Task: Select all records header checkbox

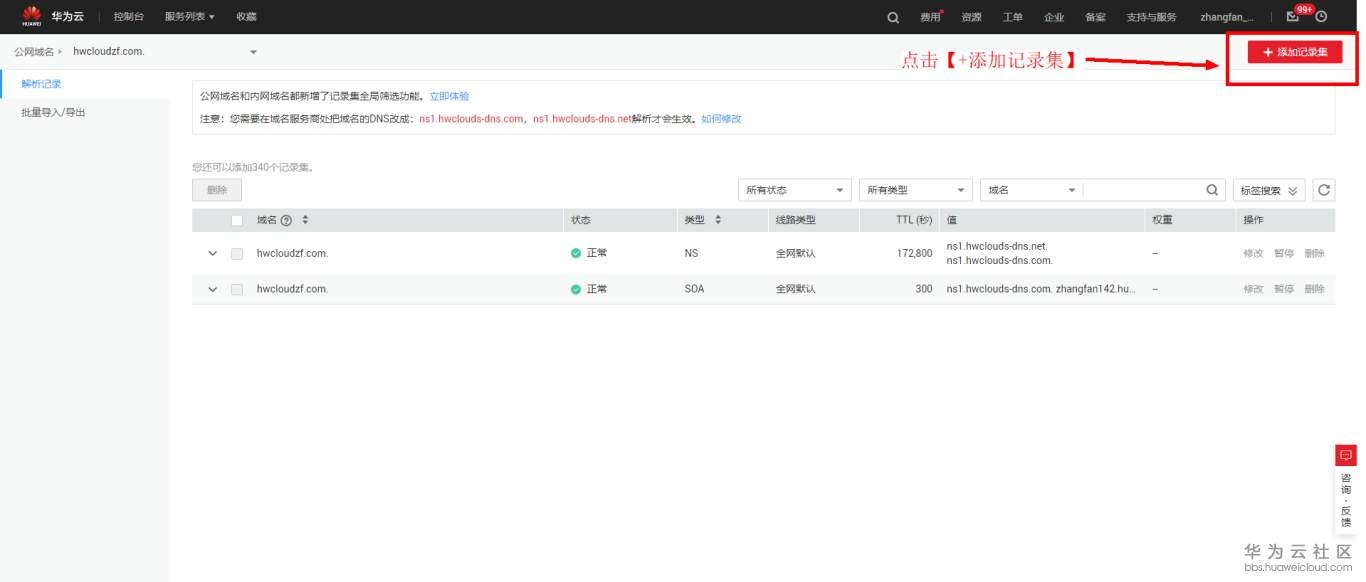Action: pos(237,220)
